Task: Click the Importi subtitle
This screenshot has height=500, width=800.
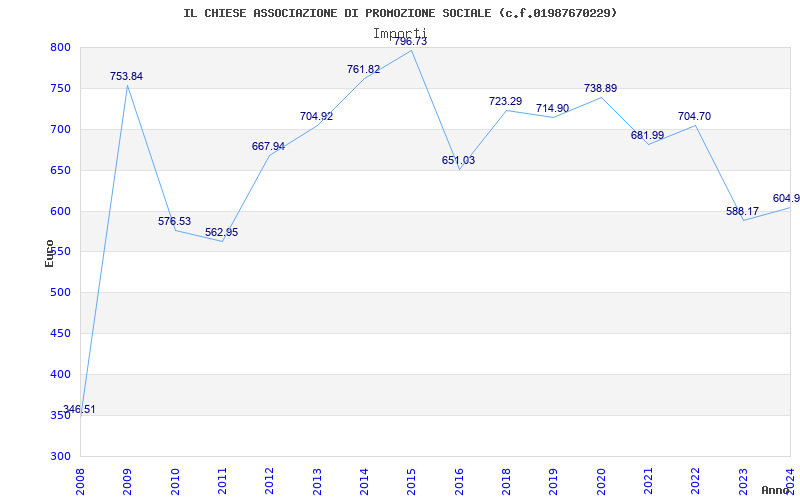Action: tap(399, 34)
